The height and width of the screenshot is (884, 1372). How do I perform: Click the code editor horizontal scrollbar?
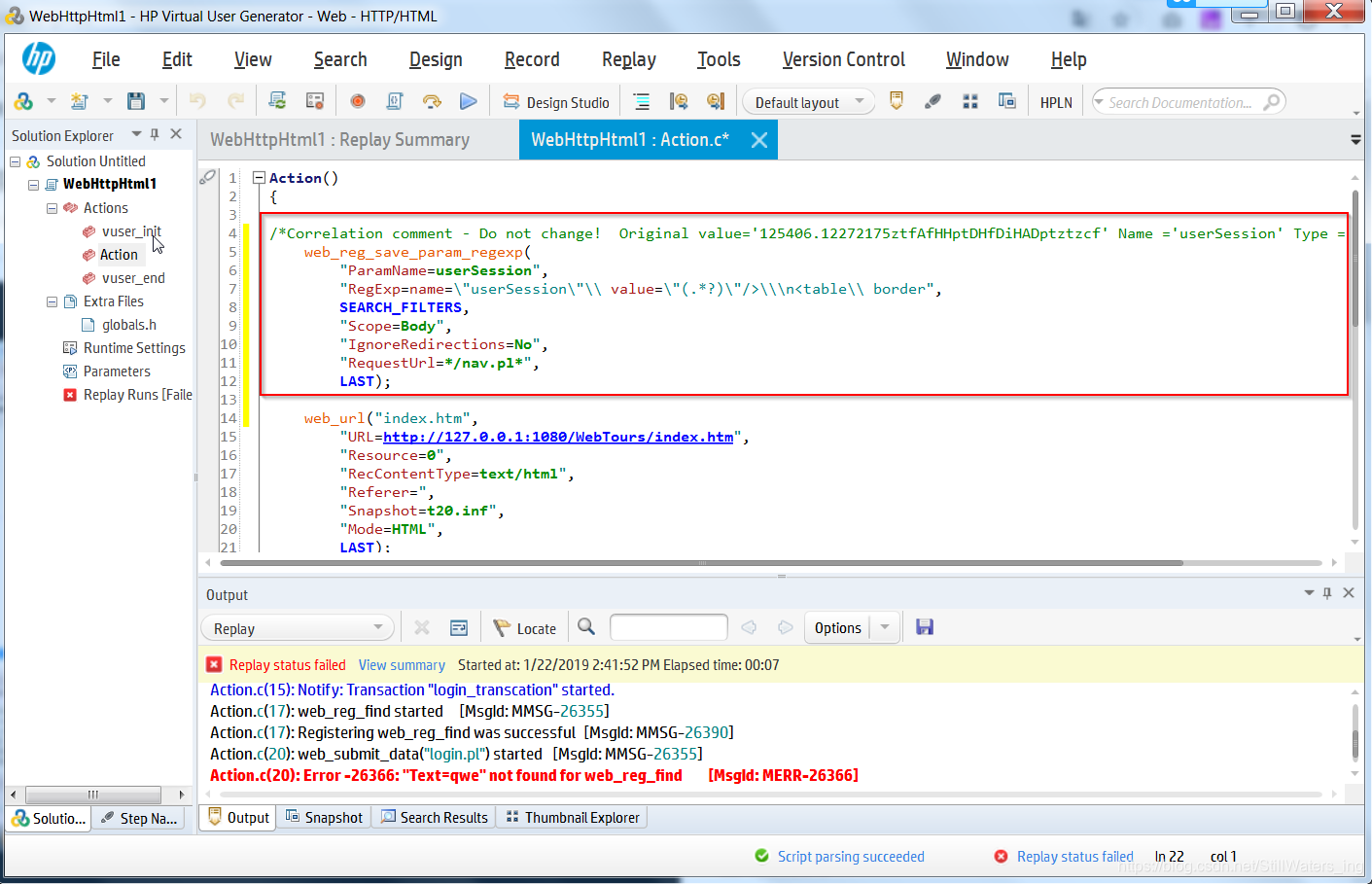(700, 563)
